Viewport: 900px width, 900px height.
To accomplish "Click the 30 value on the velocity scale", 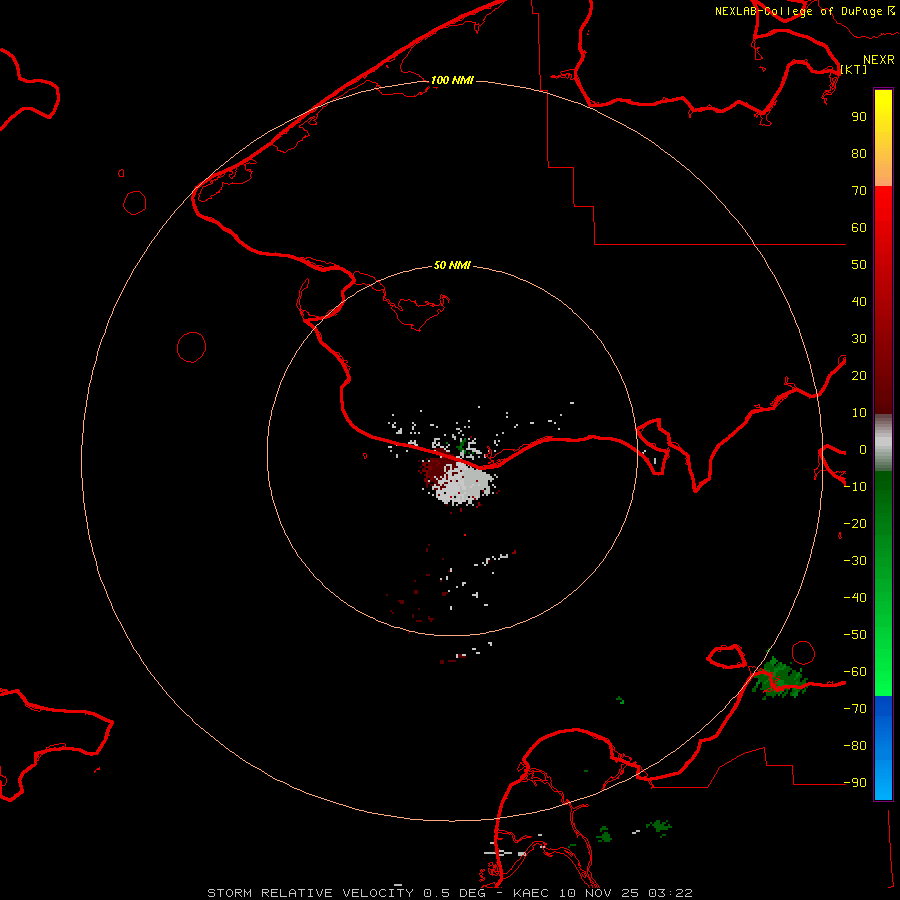I will (x=859, y=339).
